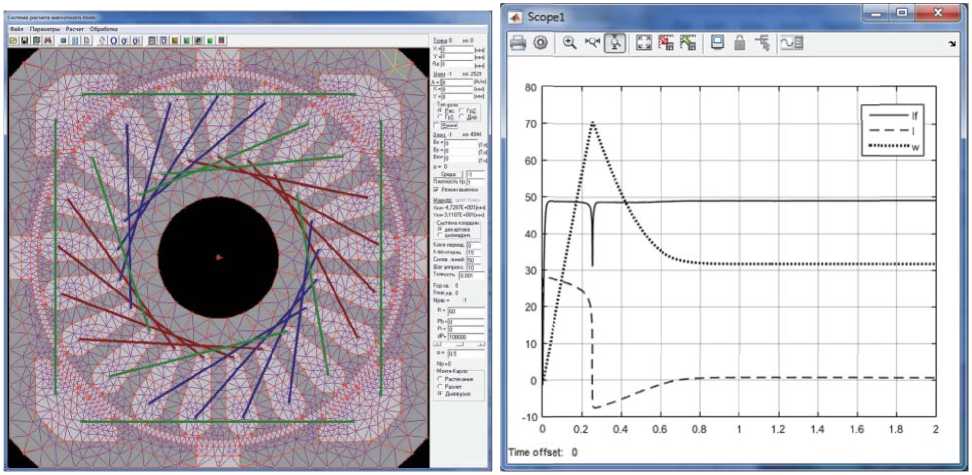The width and height of the screenshot is (972, 475).
Task: Click the a = input field
Action: (x=466, y=353)
